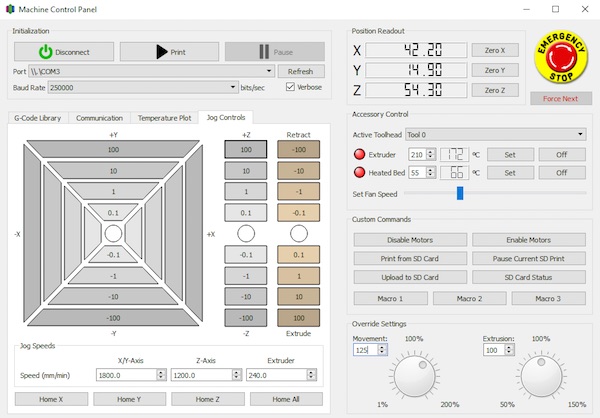This screenshot has height=418, width=600.
Task: Click the Z-Axis speed spinner arrows
Action: point(236,375)
